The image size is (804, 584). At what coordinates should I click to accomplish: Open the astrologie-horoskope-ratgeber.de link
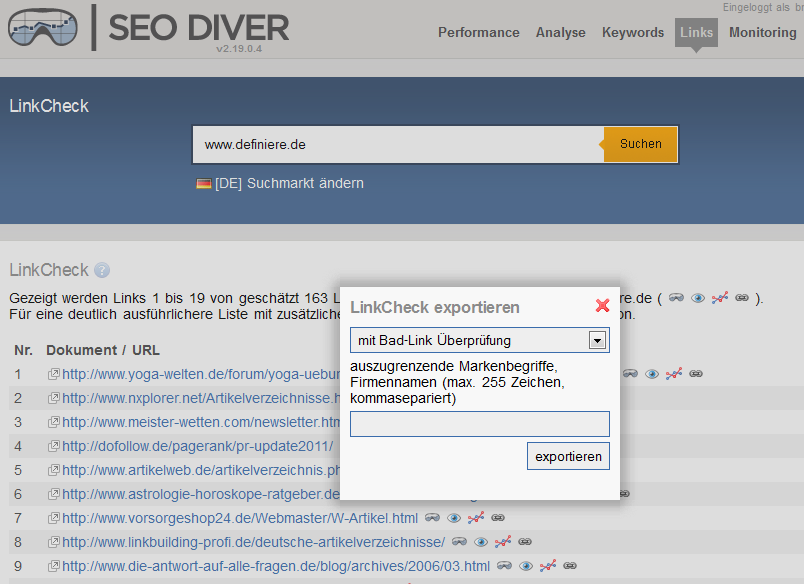pyautogui.click(x=201, y=494)
